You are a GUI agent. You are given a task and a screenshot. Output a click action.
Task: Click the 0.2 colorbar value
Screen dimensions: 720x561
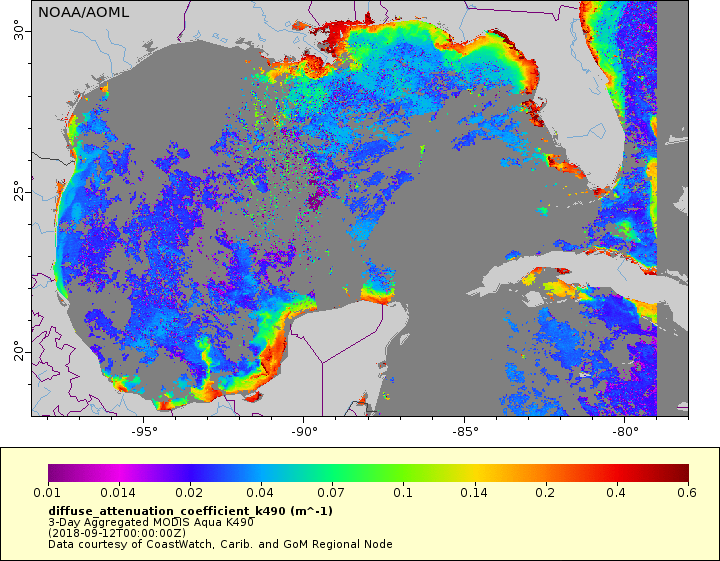[545, 493]
